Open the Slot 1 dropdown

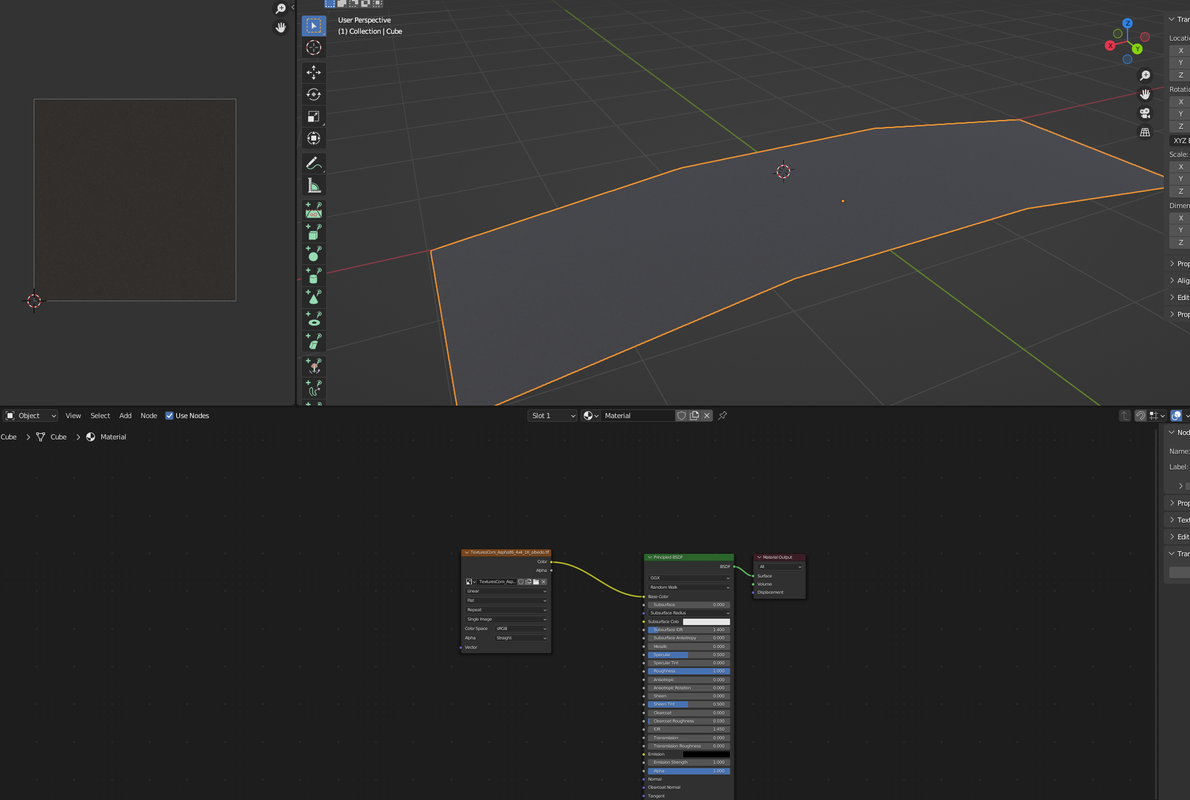click(552, 415)
